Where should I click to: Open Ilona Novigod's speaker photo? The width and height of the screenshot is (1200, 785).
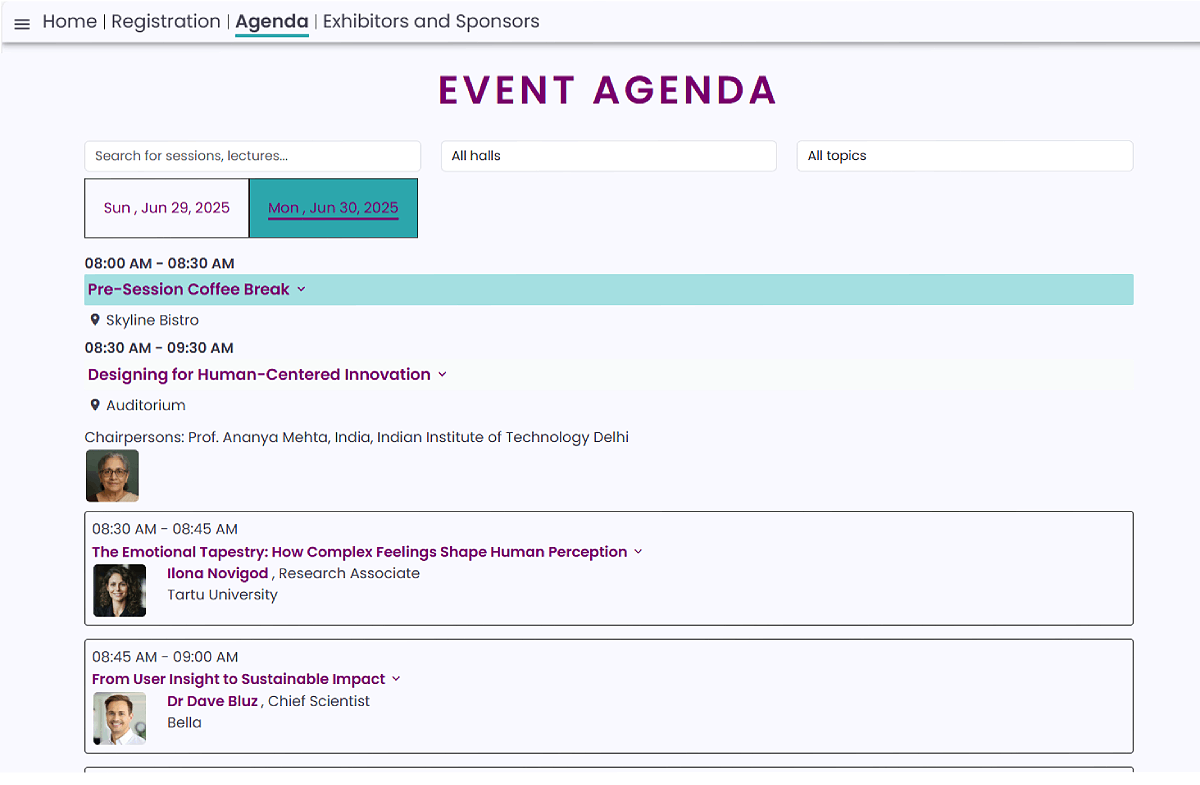[119, 590]
